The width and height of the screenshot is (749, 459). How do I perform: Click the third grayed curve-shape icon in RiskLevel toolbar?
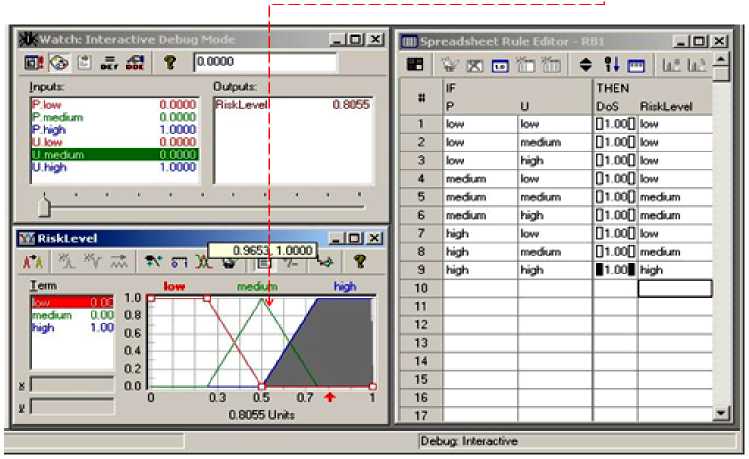[x=118, y=262]
